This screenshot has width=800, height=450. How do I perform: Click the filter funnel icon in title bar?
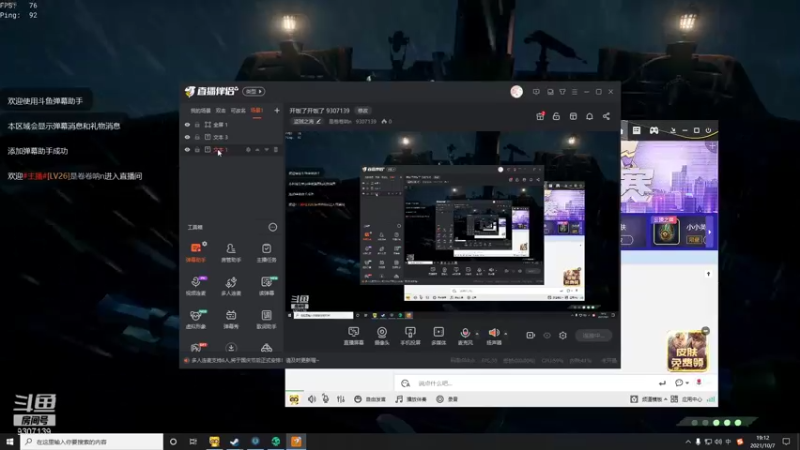(562, 92)
